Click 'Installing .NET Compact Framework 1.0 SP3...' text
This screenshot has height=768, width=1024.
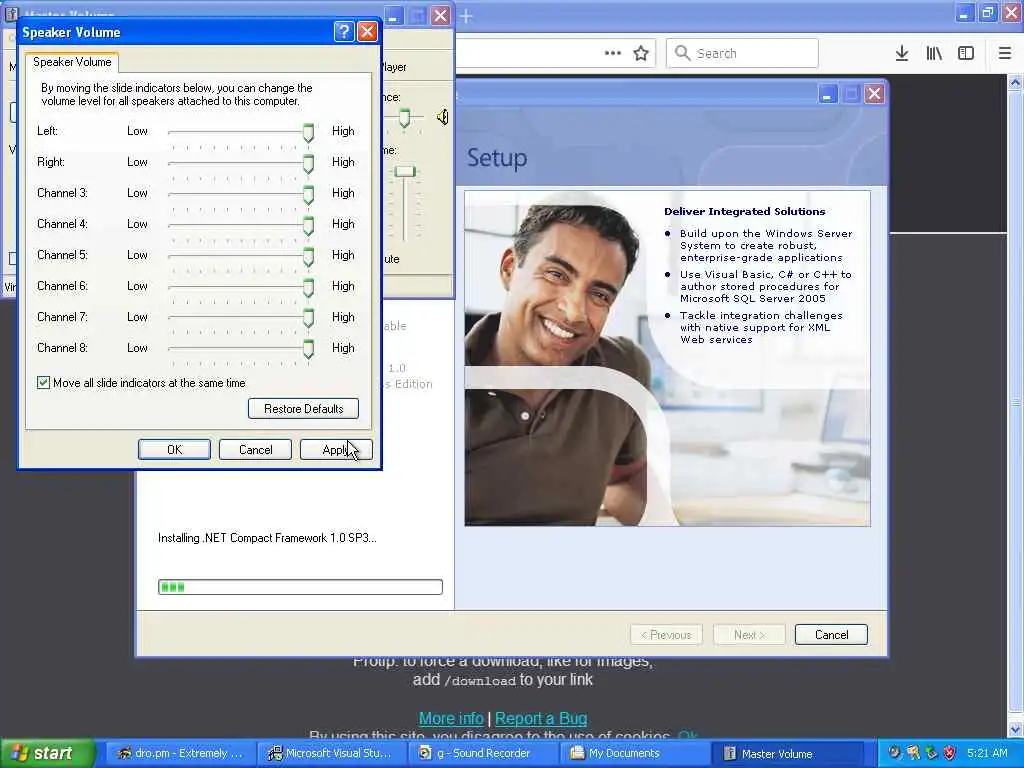pos(267,538)
